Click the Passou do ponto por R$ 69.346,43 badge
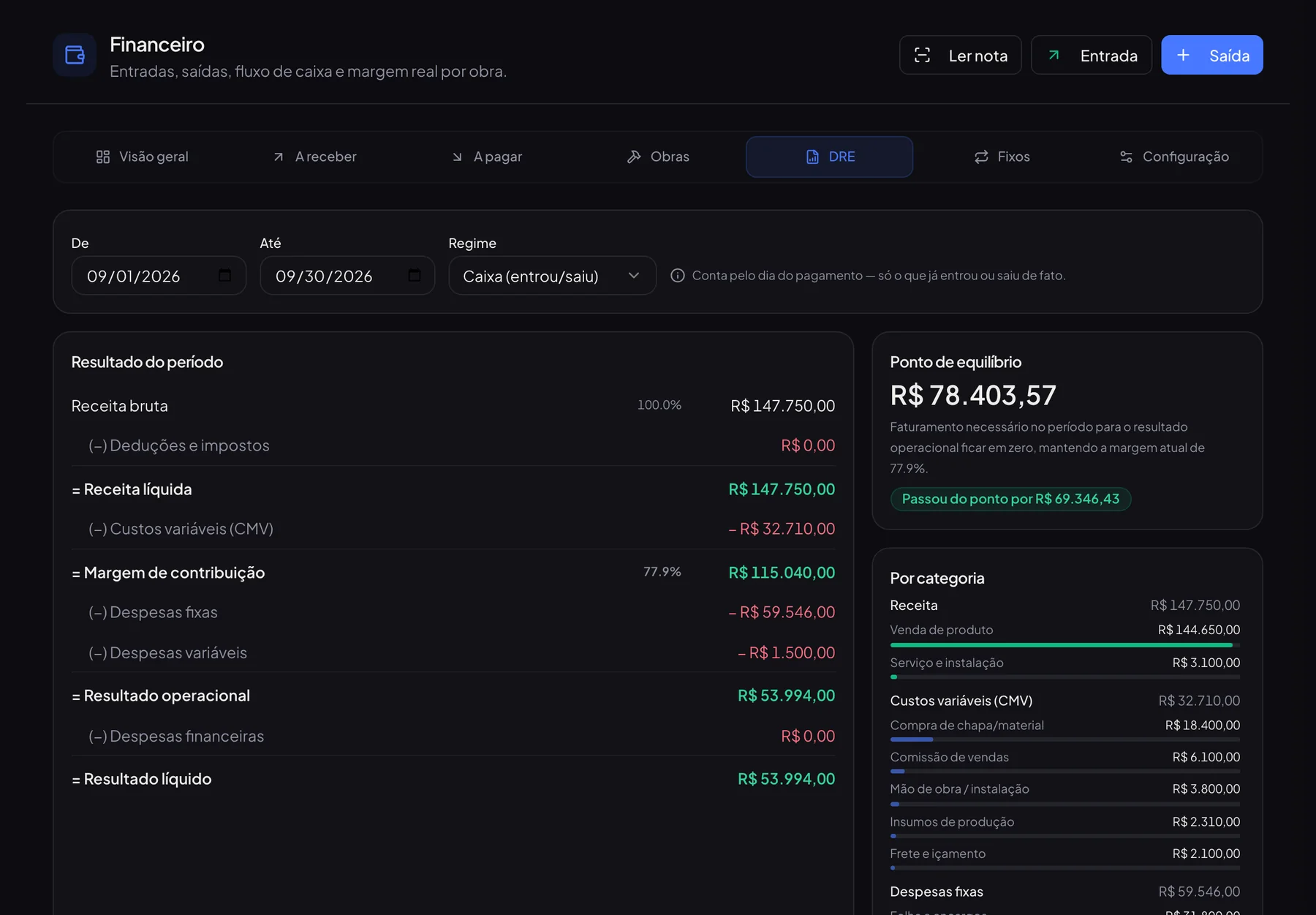This screenshot has width=1316, height=915. pos(1010,499)
